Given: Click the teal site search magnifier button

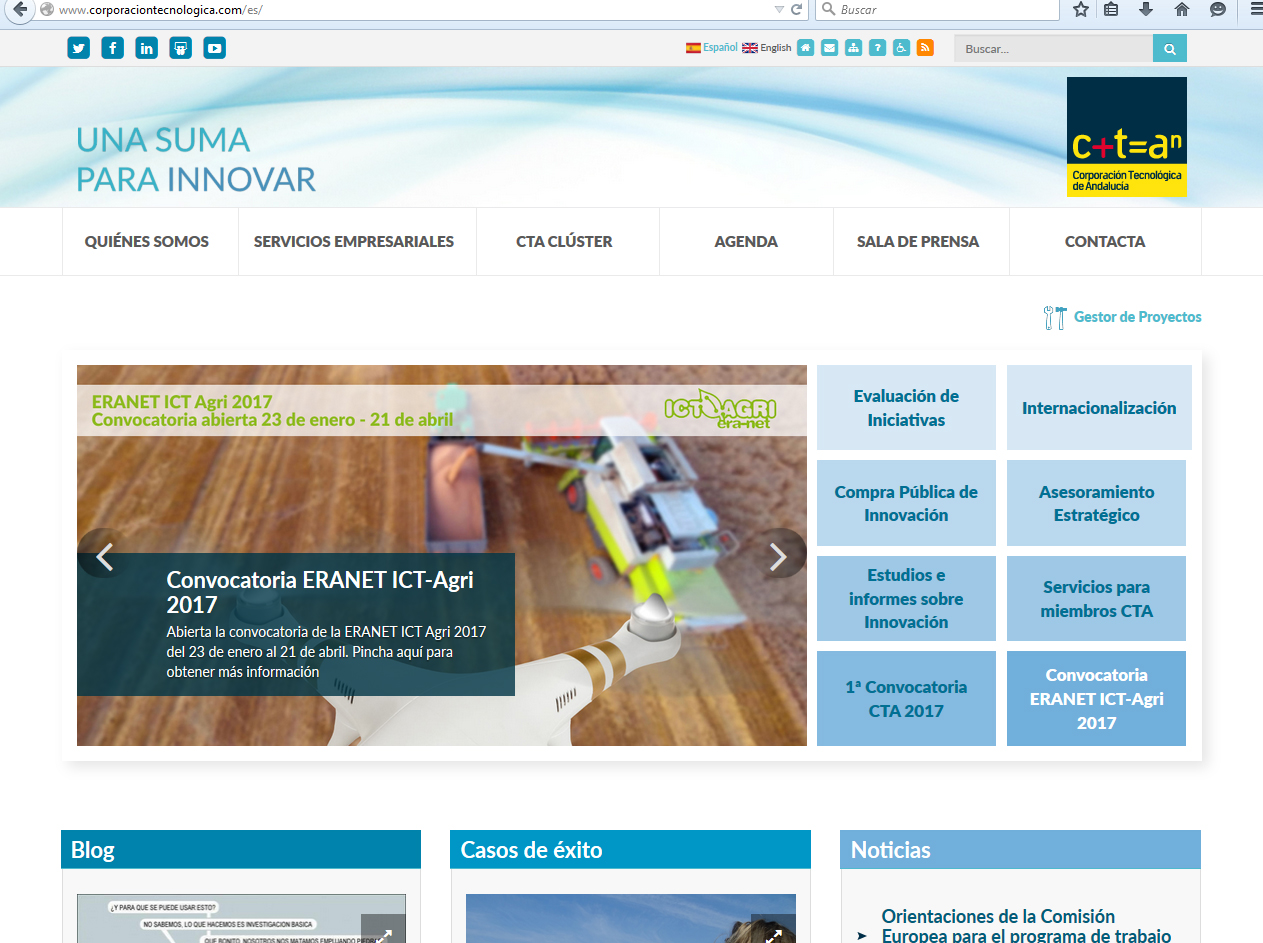Looking at the screenshot, I should coord(1169,48).
